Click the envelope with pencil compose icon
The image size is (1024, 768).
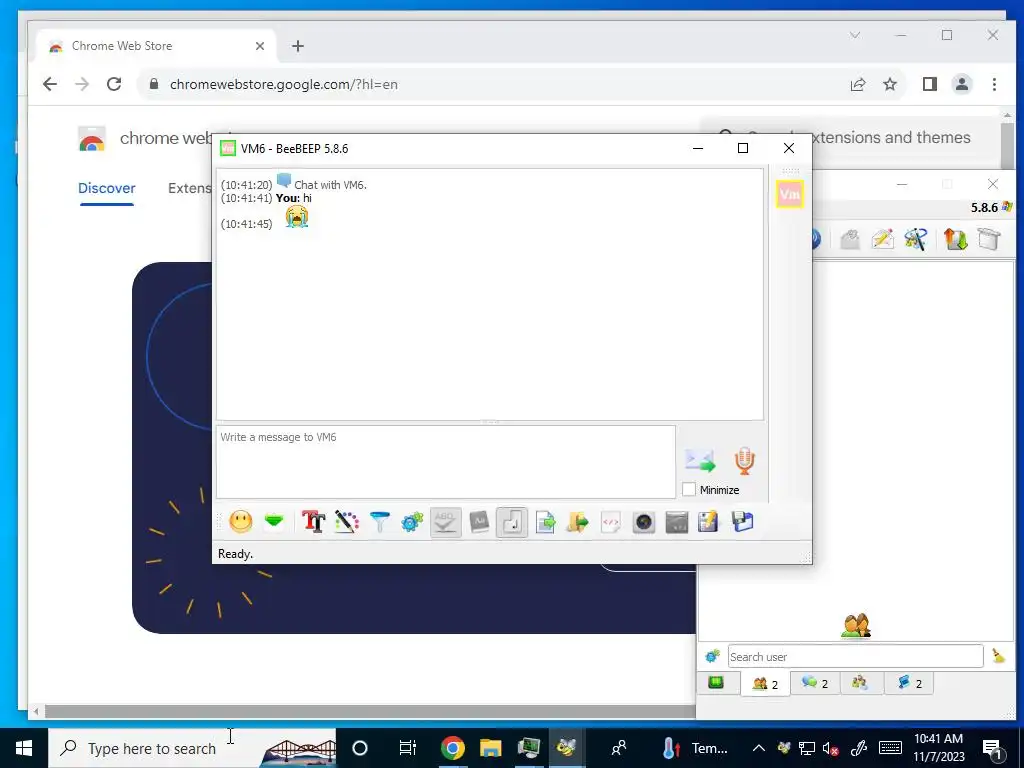[x=882, y=240]
